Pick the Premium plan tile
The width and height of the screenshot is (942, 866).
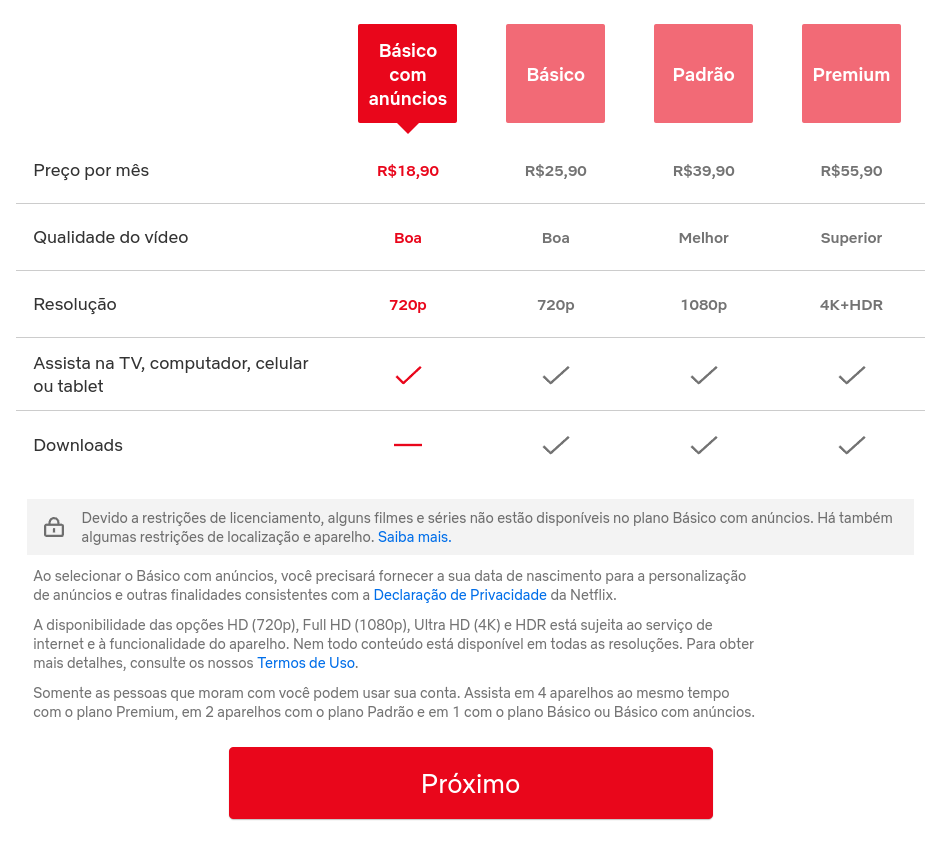coord(851,74)
